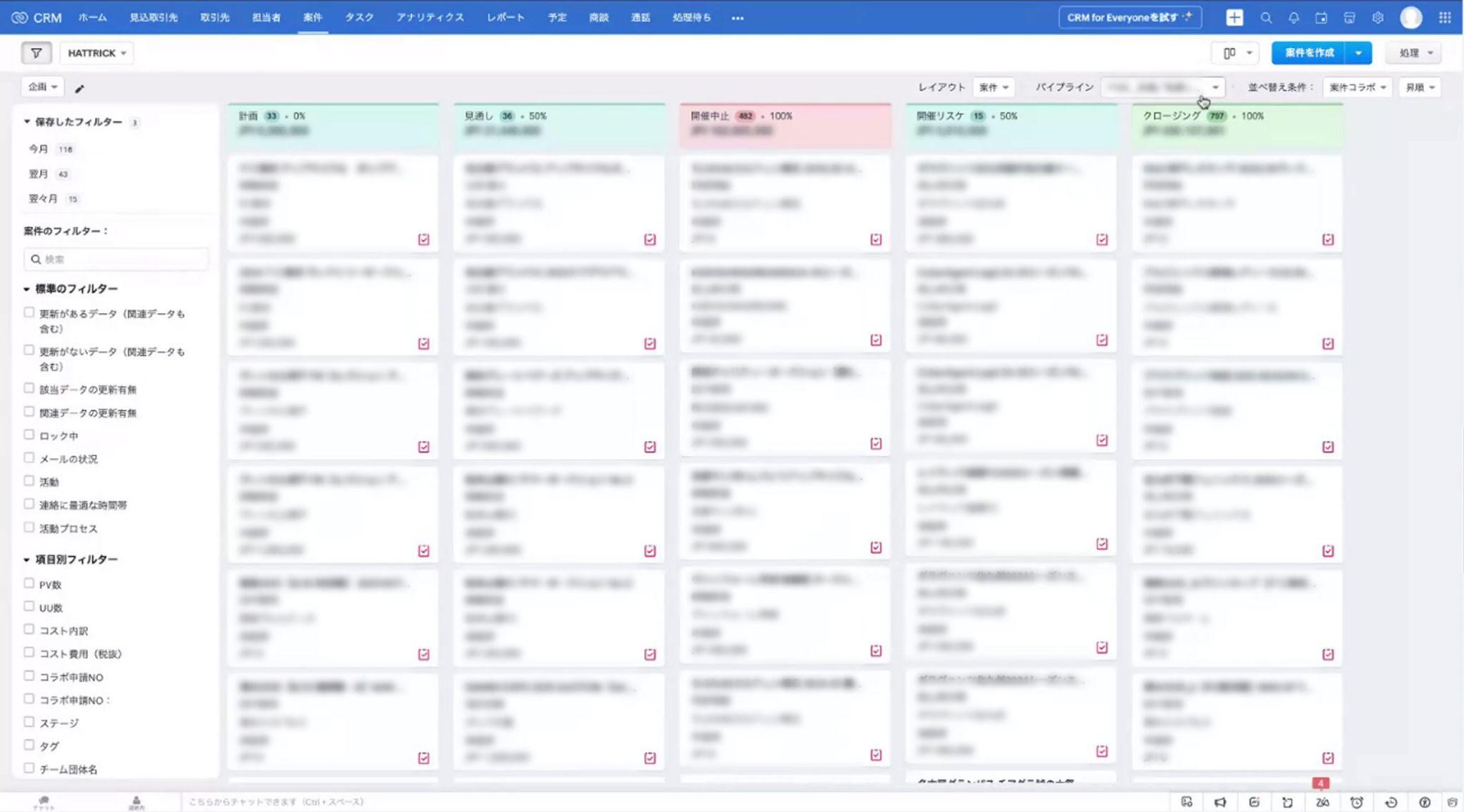This screenshot has width=1464, height=812.
Task: Open the レポート tab
Action: pyautogui.click(x=505, y=18)
